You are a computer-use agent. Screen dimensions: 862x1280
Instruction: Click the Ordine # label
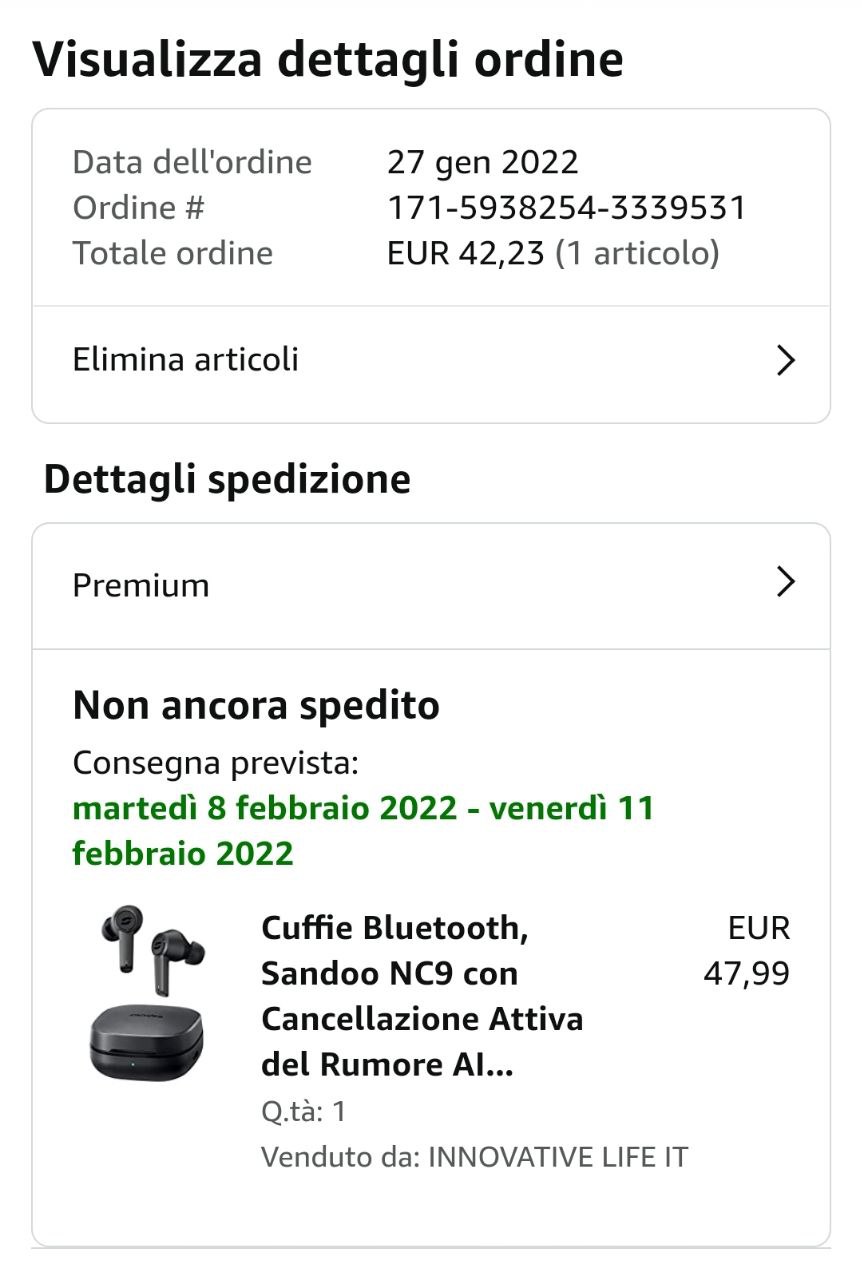point(138,208)
